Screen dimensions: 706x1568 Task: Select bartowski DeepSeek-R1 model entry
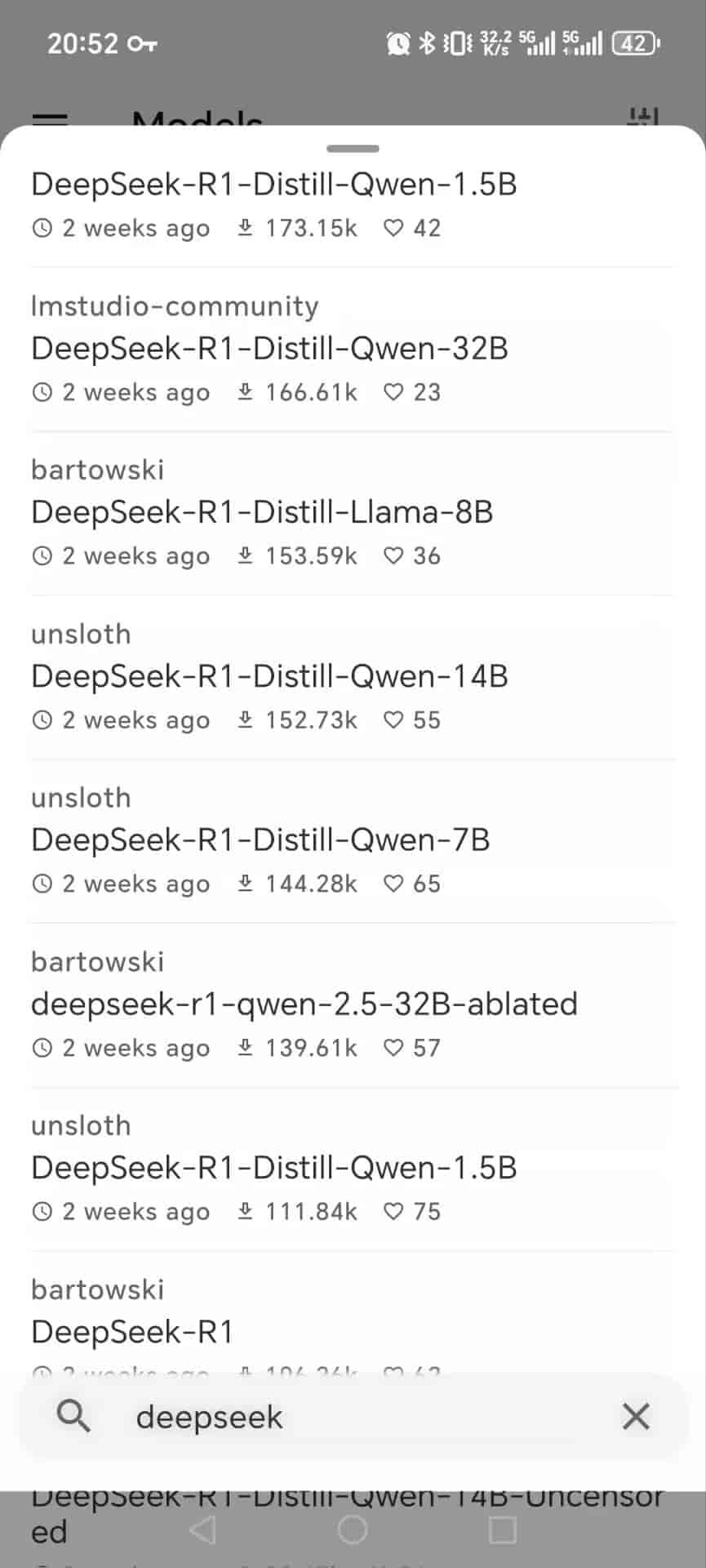[x=132, y=1331]
